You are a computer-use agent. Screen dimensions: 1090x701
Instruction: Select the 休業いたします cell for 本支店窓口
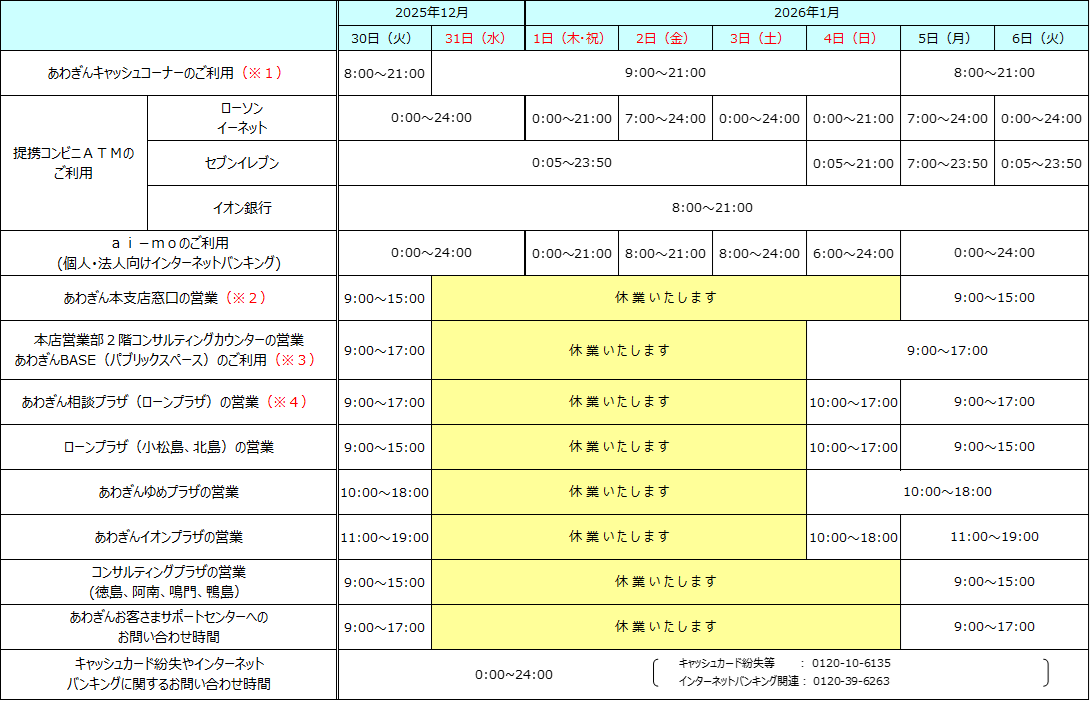(666, 297)
